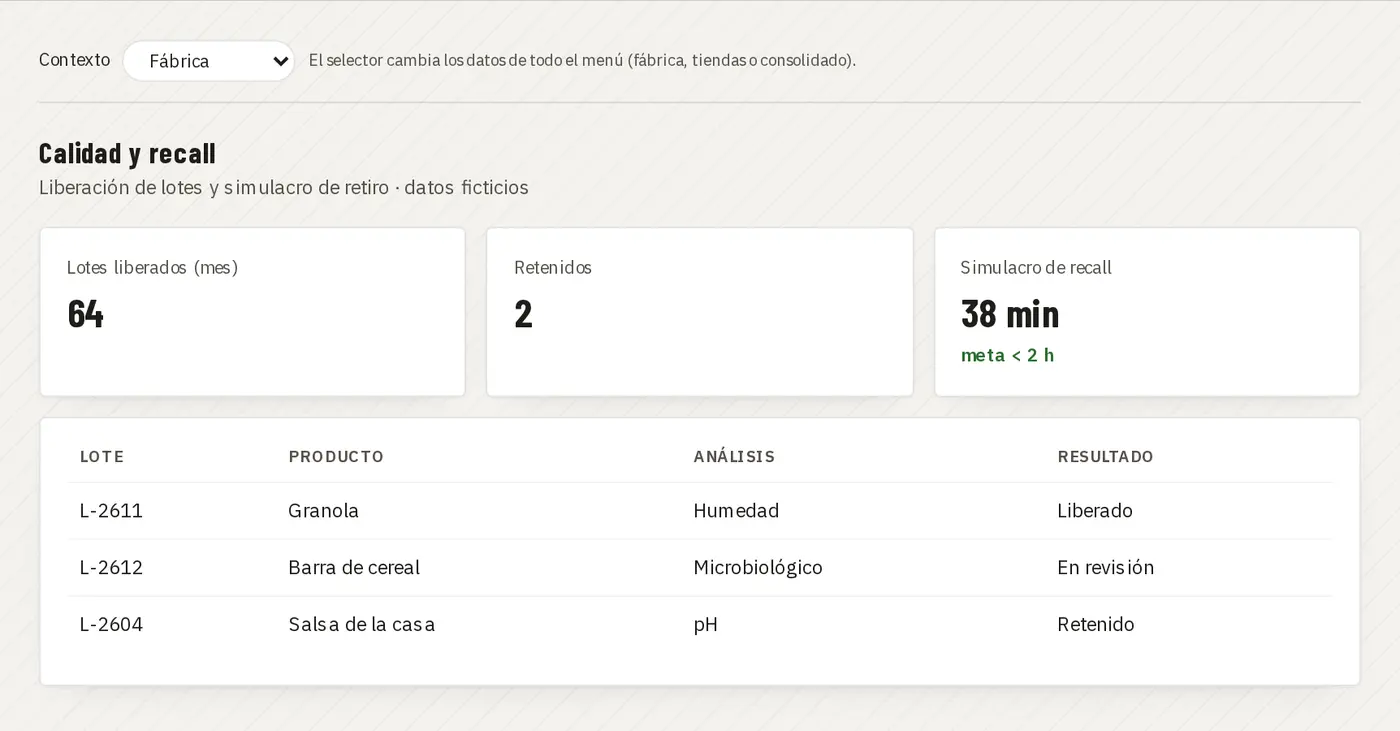Click the RESULTADO column header
Screen dimensions: 1400x731
1105,456
